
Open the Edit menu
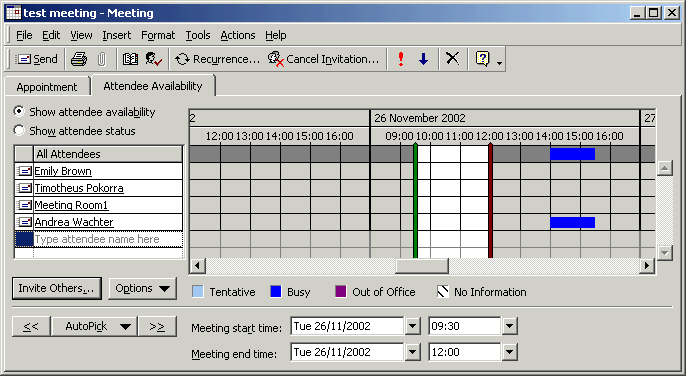click(x=51, y=35)
